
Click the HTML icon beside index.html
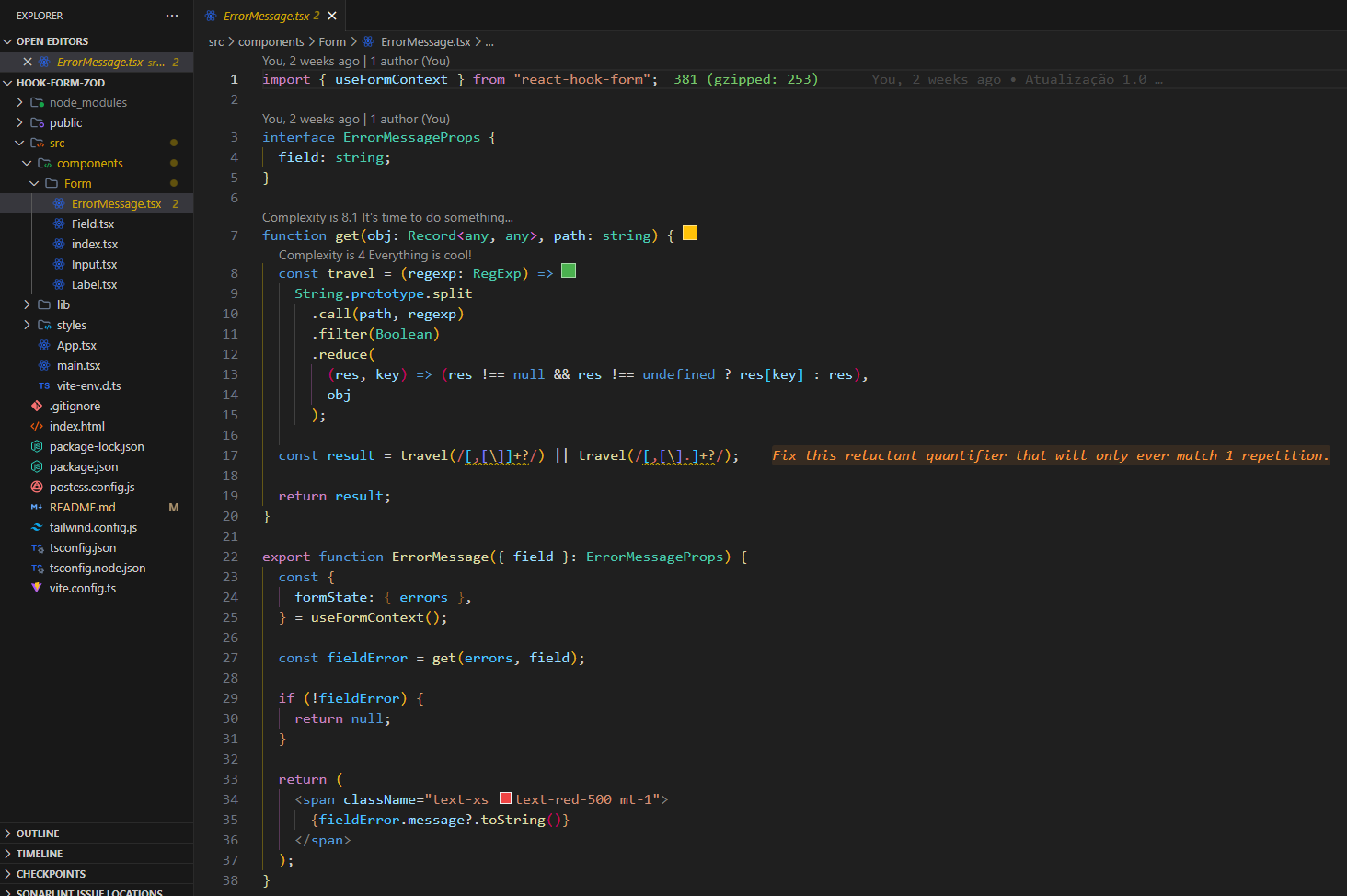[37, 426]
